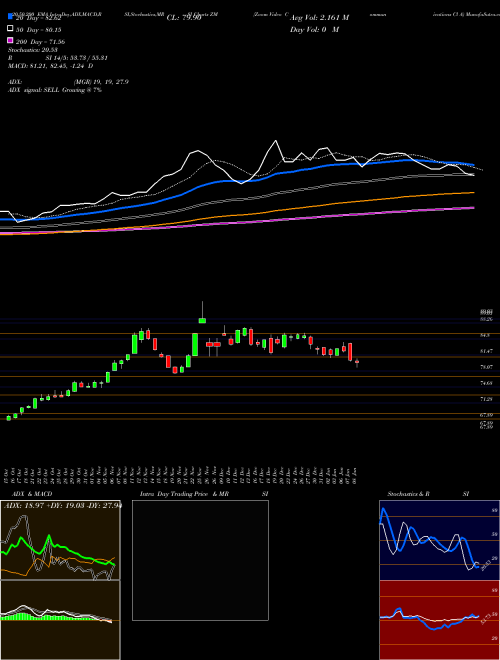
Task: Click the 74.68 price axis label
Action: (486, 383)
